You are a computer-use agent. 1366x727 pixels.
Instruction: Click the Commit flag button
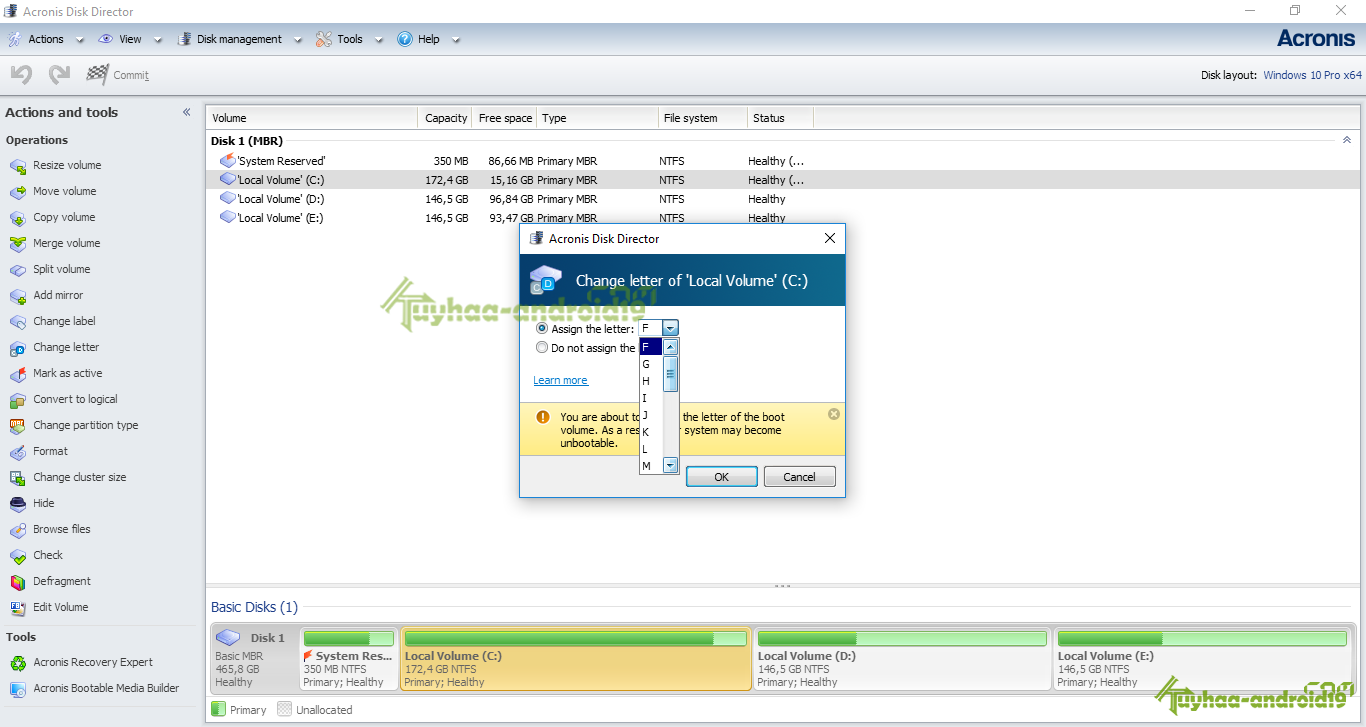click(118, 75)
